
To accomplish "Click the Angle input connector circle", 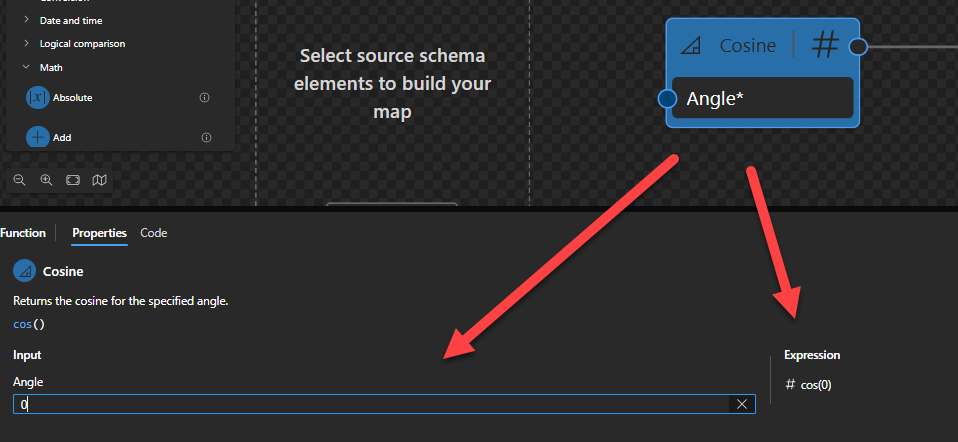I will [x=668, y=98].
